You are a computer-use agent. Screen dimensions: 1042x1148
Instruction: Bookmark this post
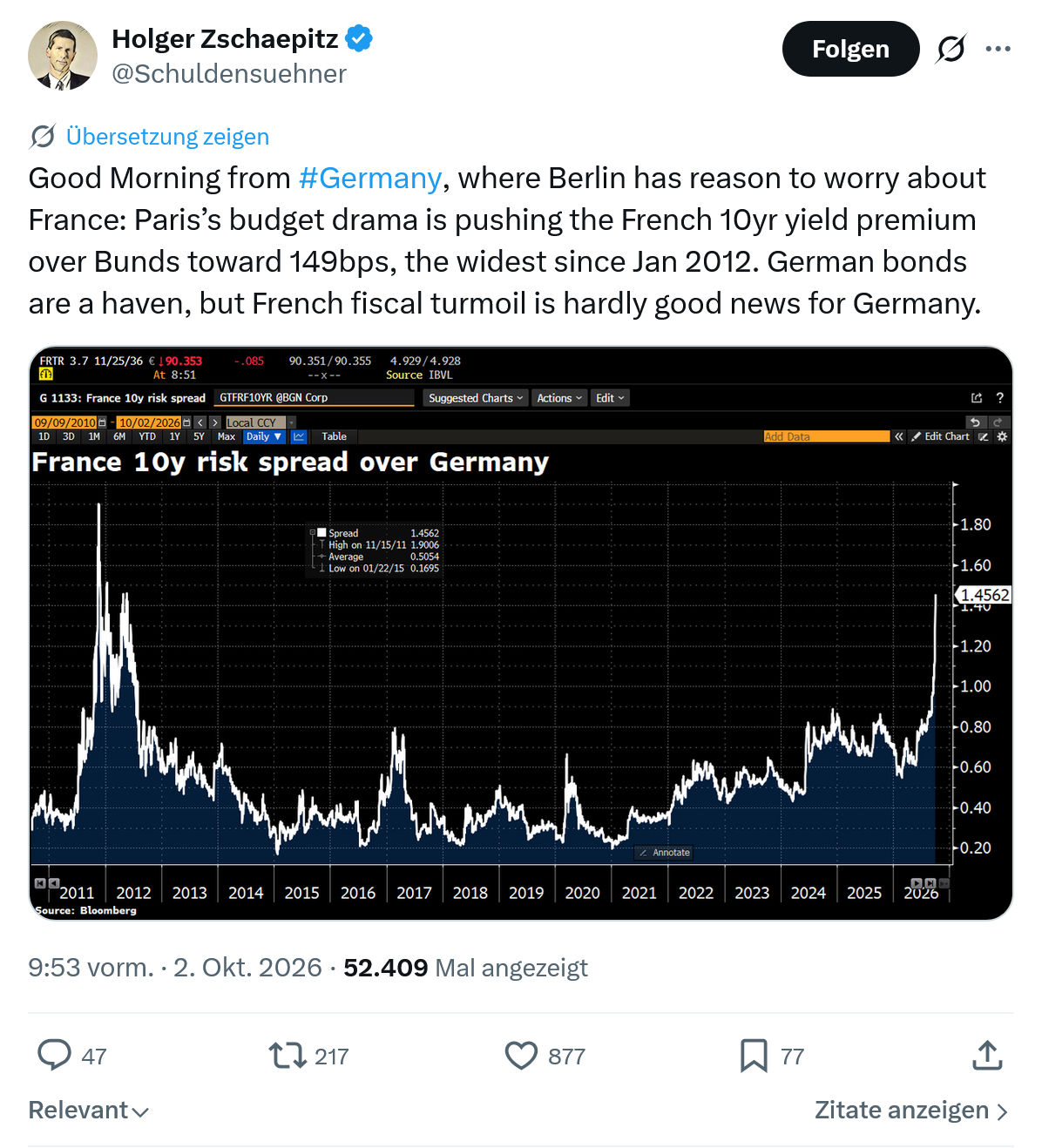[x=754, y=1056]
